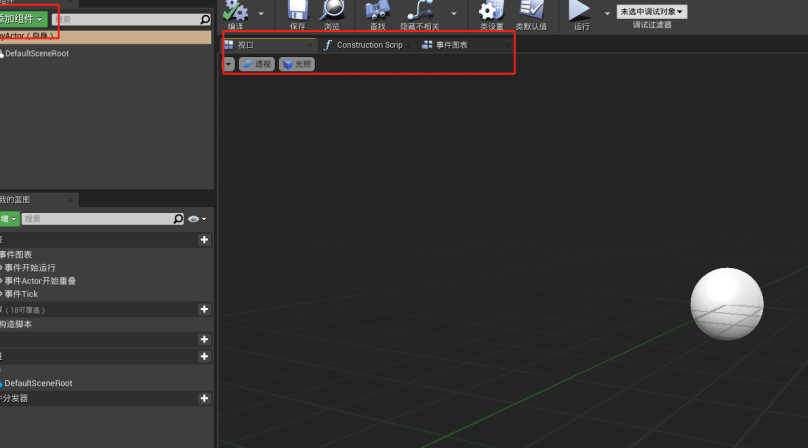This screenshot has width=808, height=448.
Task: Toggle the Perspective (透视) viewport button
Action: pyautogui.click(x=256, y=63)
